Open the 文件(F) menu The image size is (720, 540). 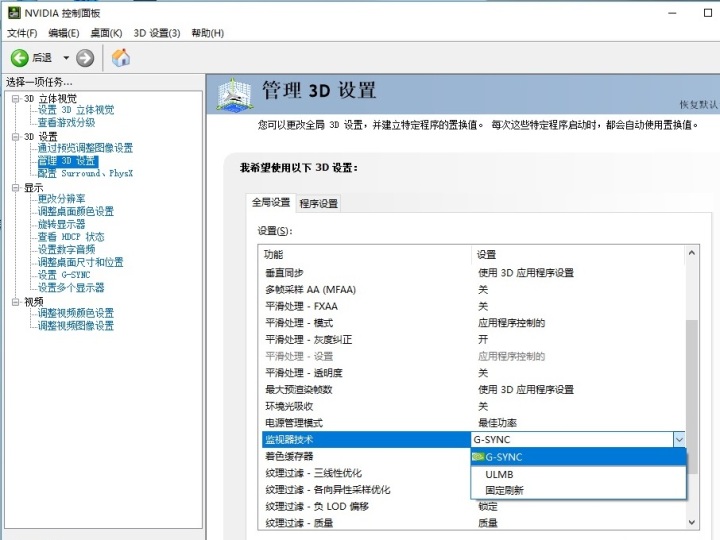pyautogui.click(x=22, y=33)
